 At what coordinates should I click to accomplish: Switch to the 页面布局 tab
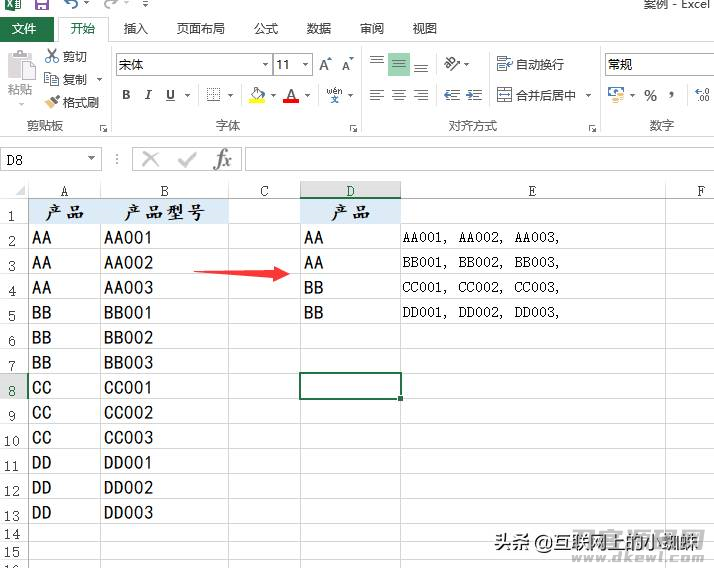(x=200, y=29)
